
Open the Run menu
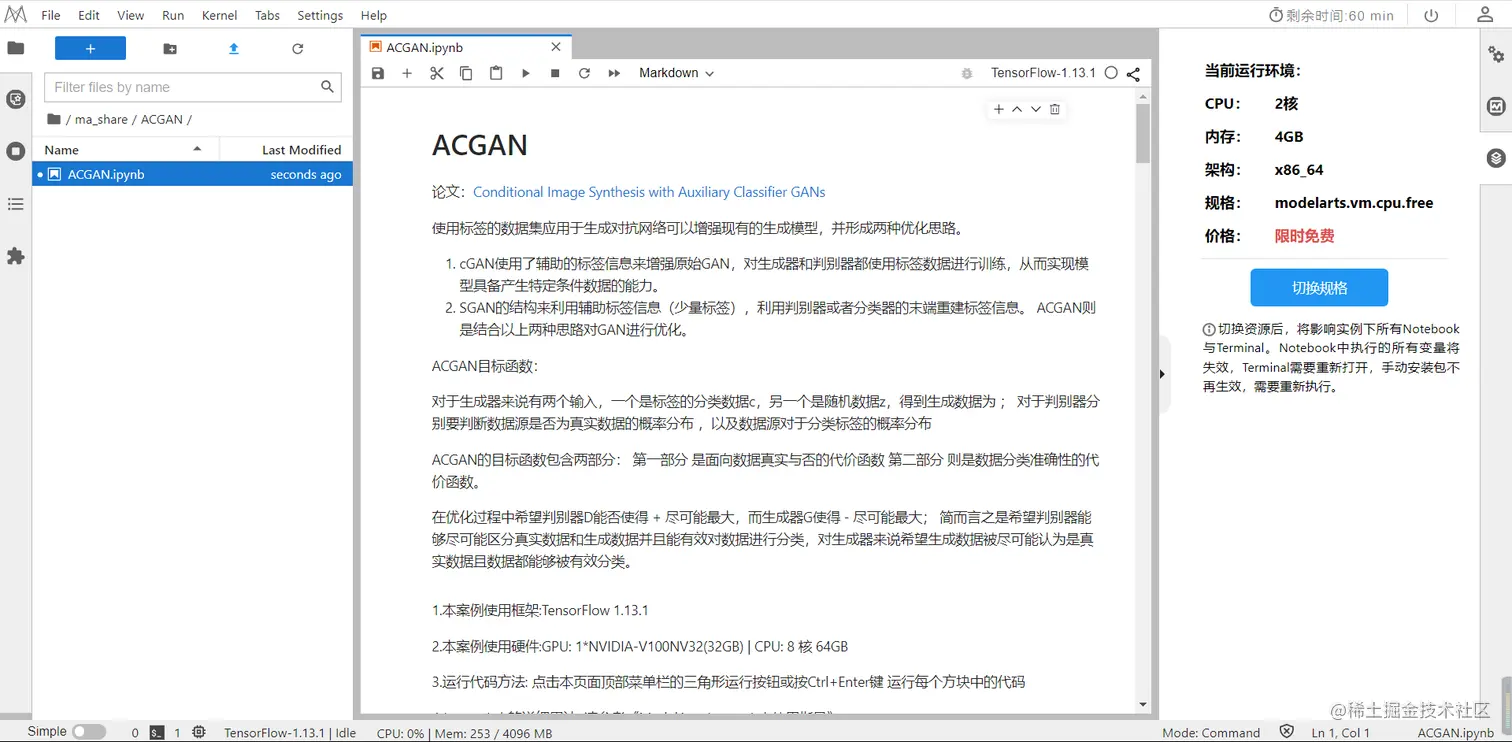click(x=173, y=15)
